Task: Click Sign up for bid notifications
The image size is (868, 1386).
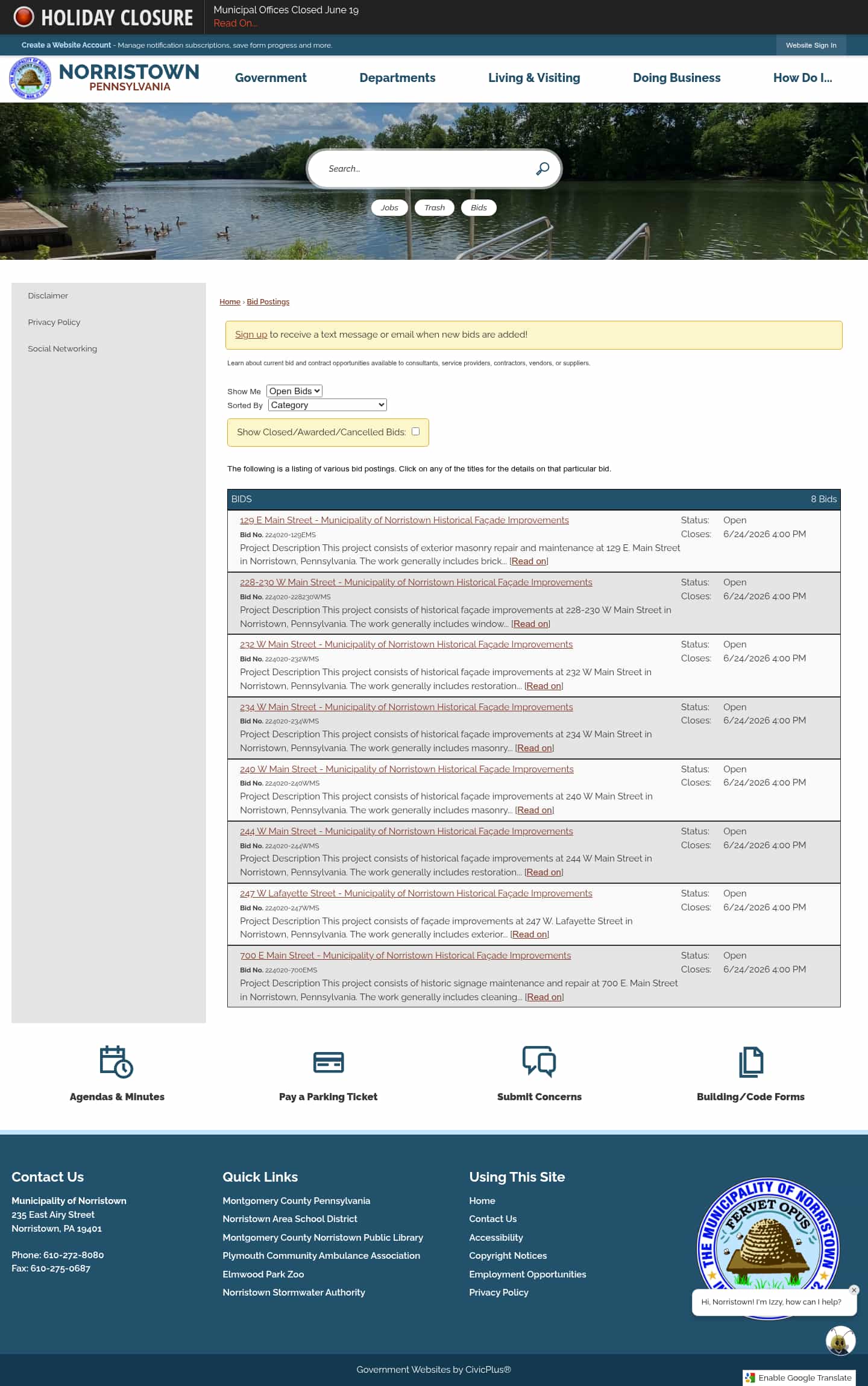Action: pyautogui.click(x=251, y=335)
